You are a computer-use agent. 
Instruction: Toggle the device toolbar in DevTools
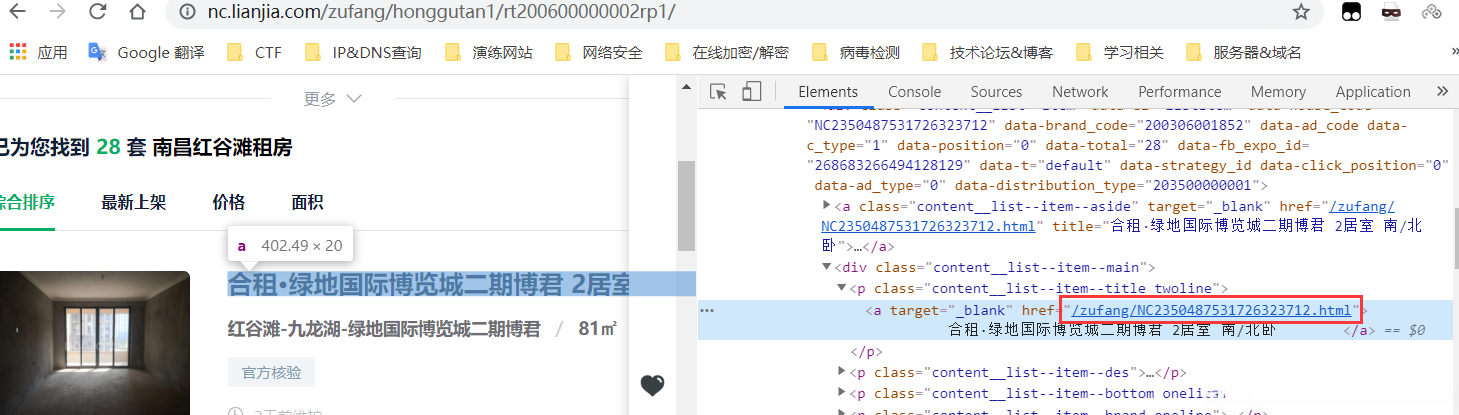point(751,92)
